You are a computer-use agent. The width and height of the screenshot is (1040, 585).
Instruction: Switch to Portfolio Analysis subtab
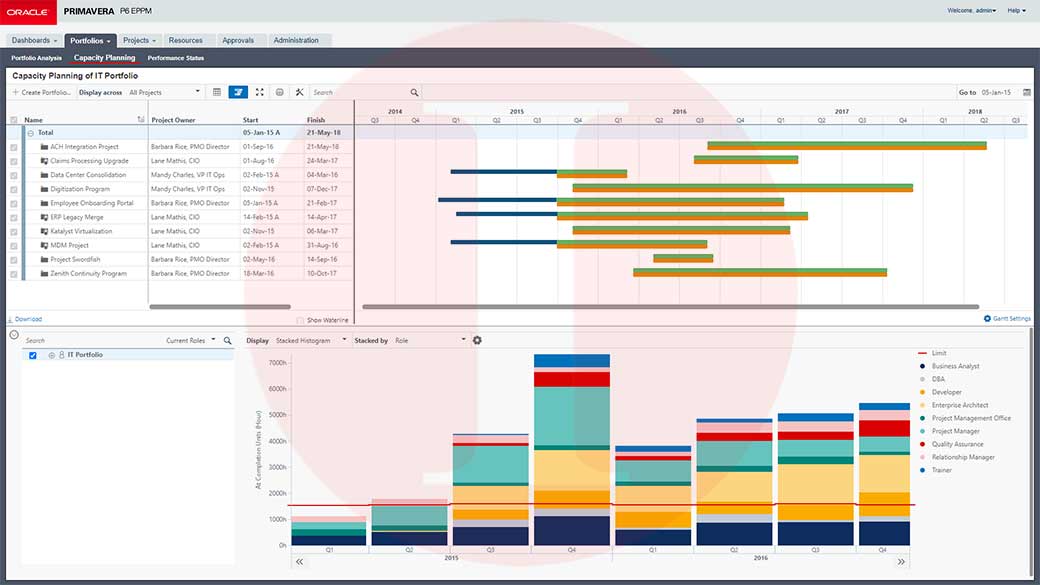click(x=36, y=58)
